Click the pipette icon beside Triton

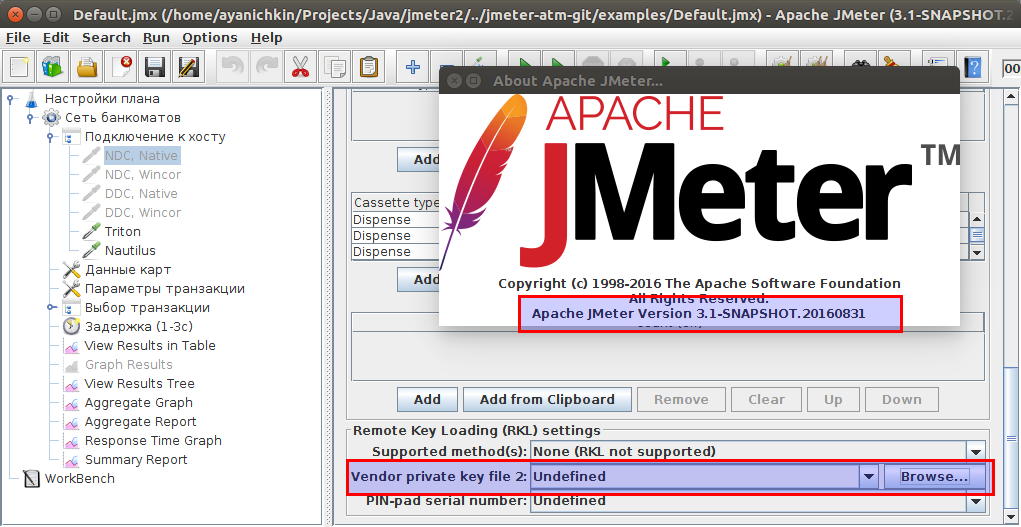click(x=91, y=232)
